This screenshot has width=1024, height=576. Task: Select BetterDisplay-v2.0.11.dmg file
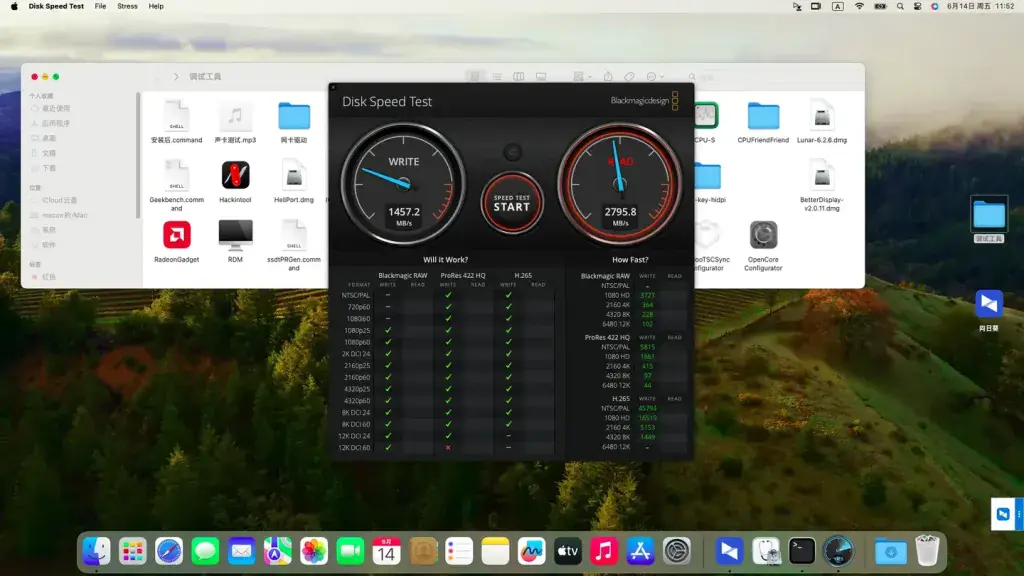coord(822,185)
